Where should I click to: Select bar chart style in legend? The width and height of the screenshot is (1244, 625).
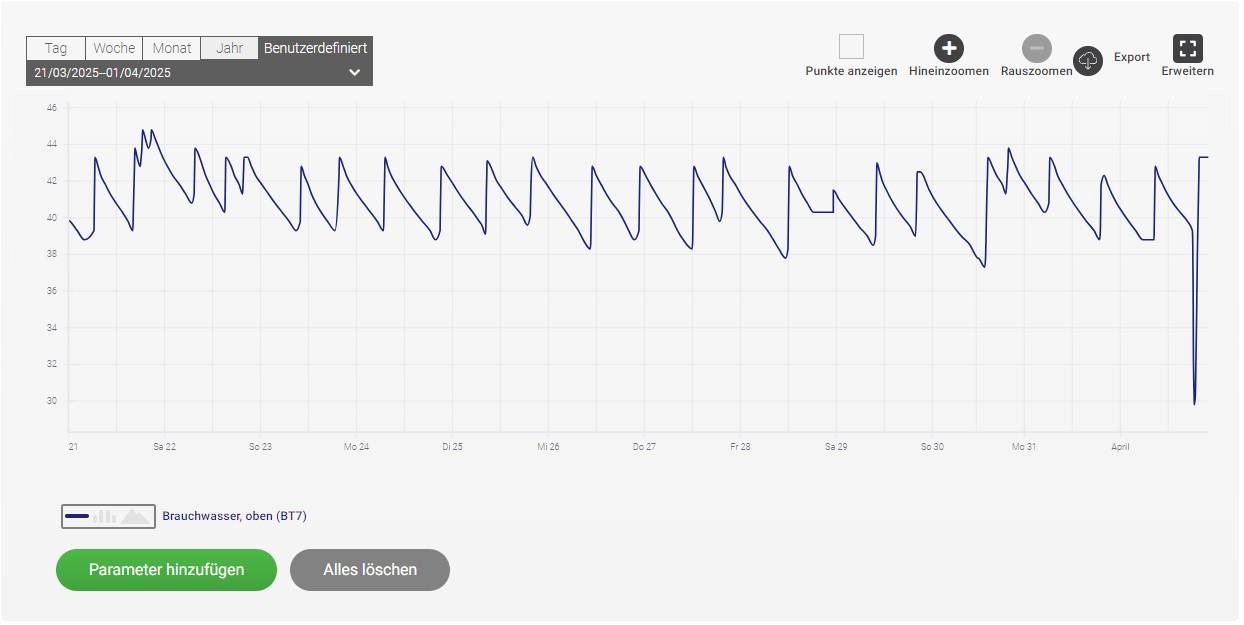(104, 516)
